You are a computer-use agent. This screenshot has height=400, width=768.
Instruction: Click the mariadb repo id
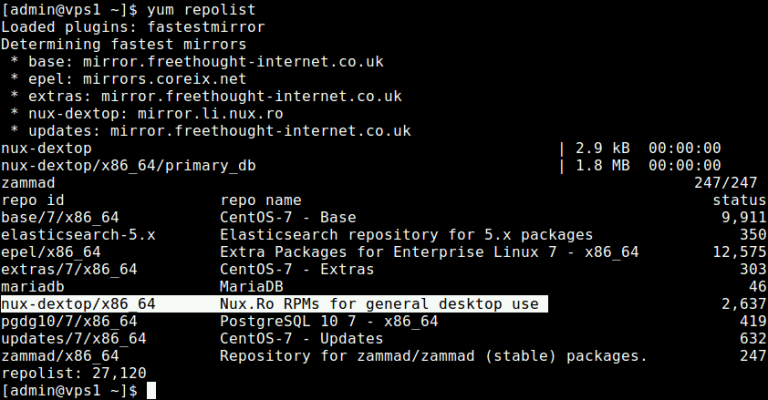(x=33, y=287)
